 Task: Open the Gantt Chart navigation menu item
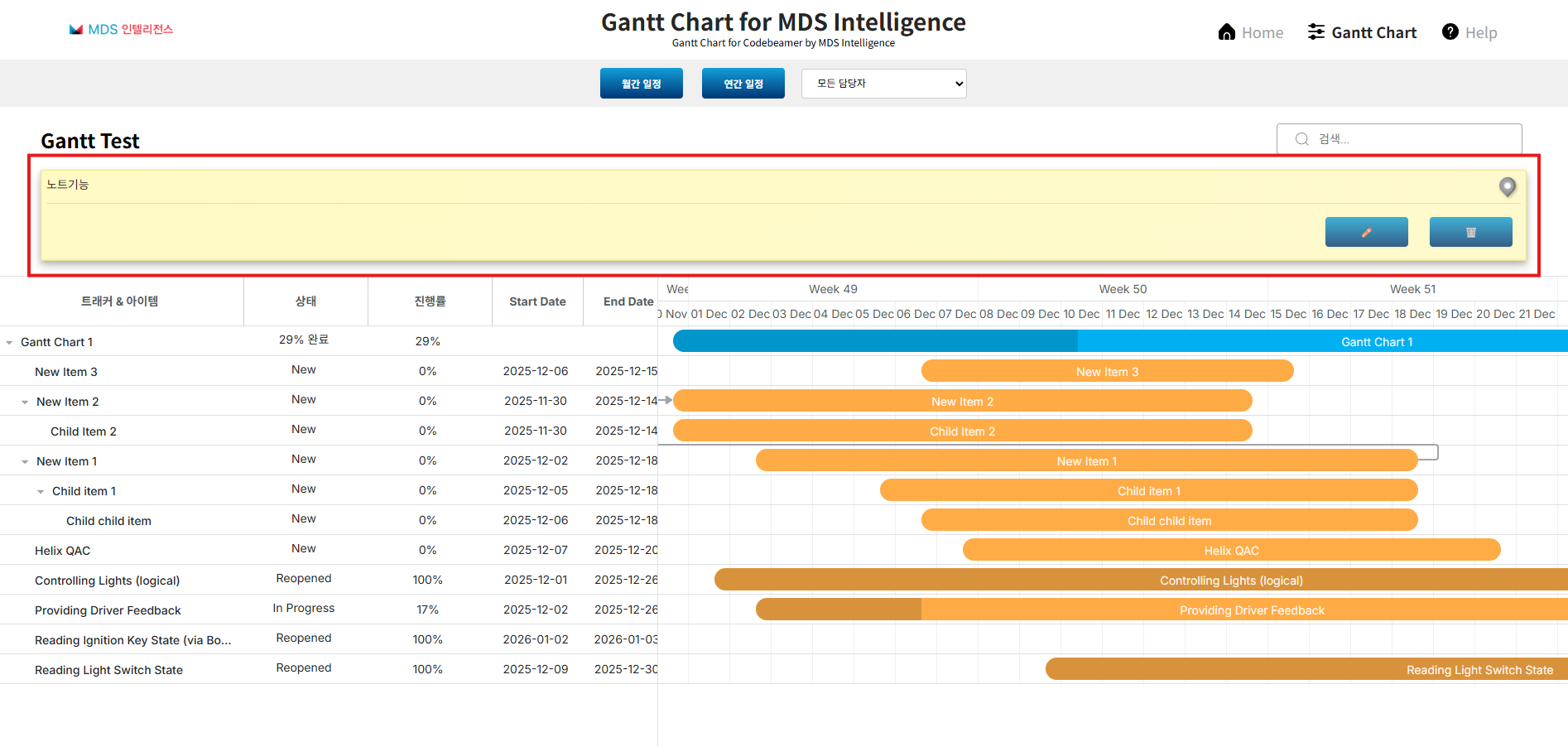pyautogui.click(x=1373, y=32)
